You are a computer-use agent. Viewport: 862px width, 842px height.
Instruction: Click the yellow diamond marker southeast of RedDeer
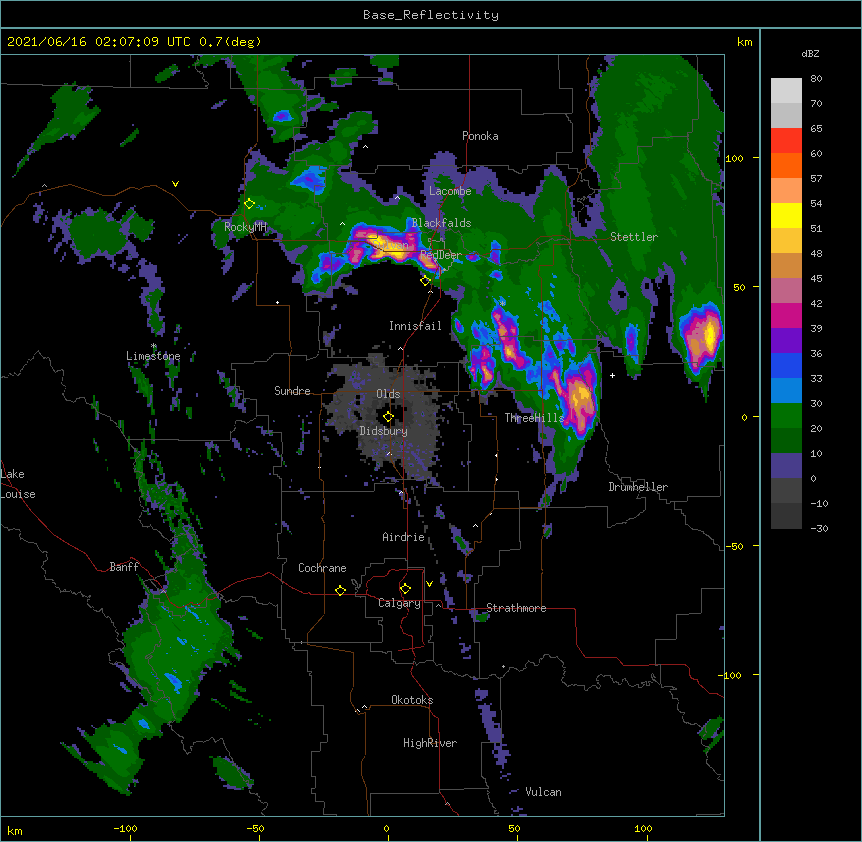tap(425, 281)
